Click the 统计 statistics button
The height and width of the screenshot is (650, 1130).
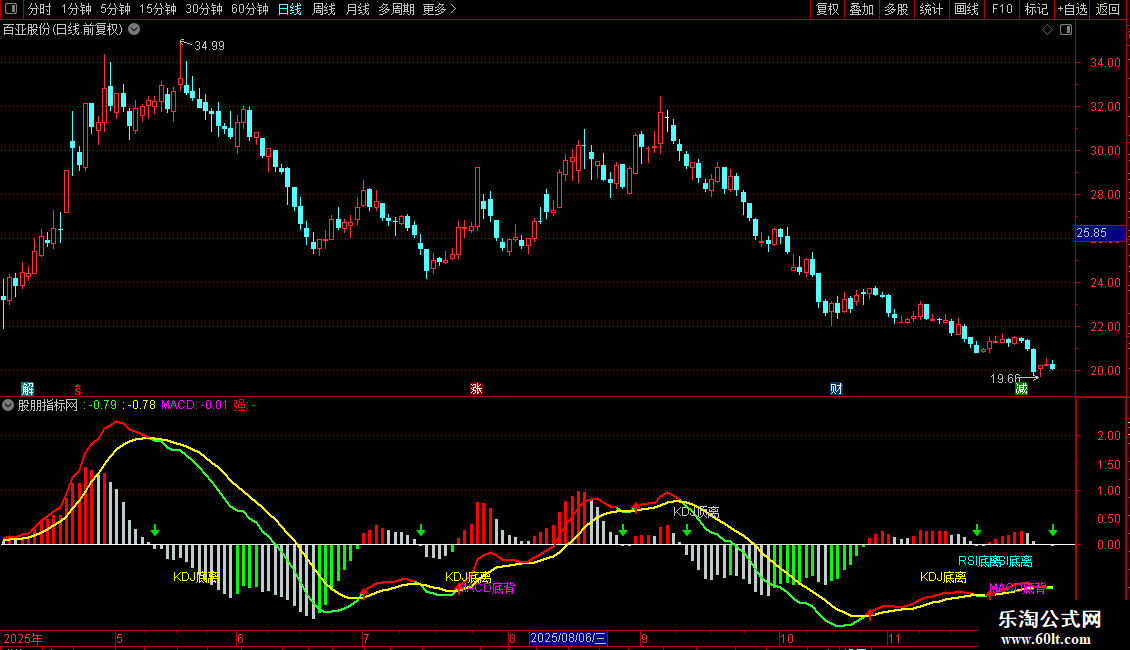click(x=930, y=9)
